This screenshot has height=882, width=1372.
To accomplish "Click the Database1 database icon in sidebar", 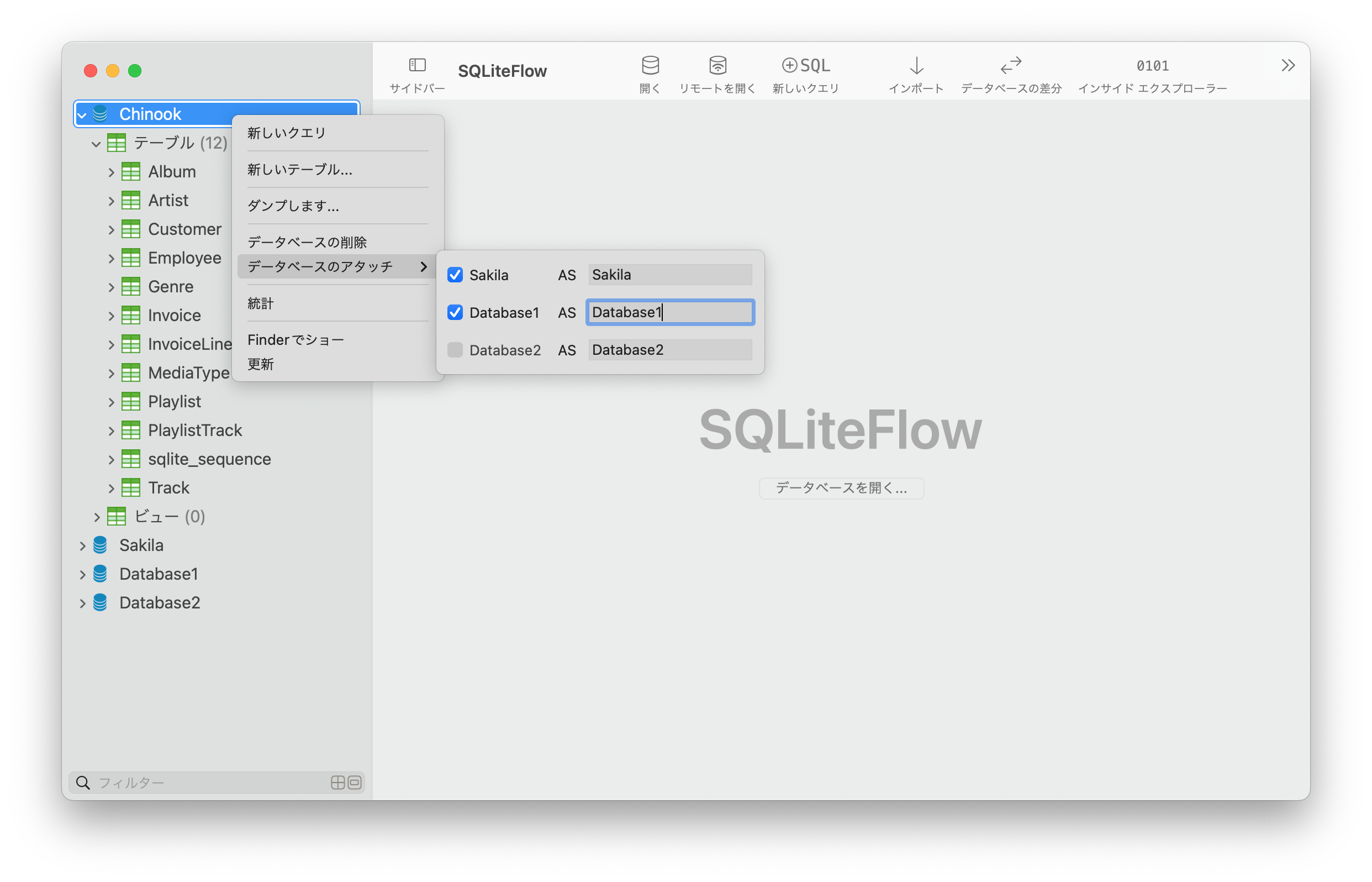I will [x=100, y=573].
